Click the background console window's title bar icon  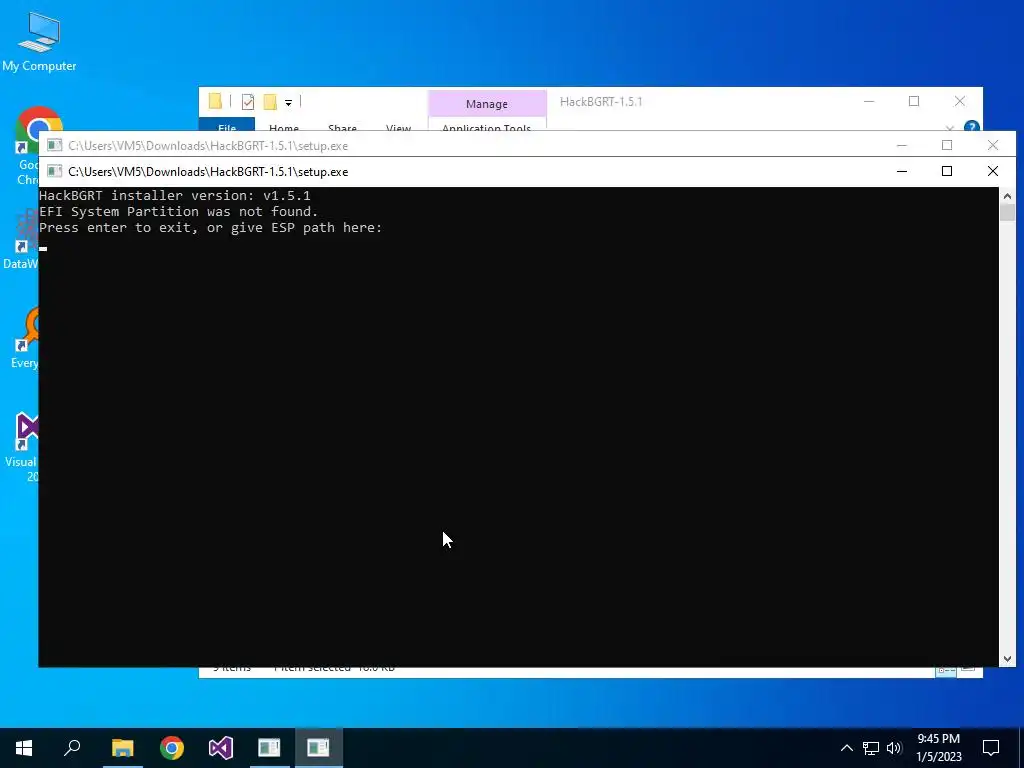click(55, 145)
